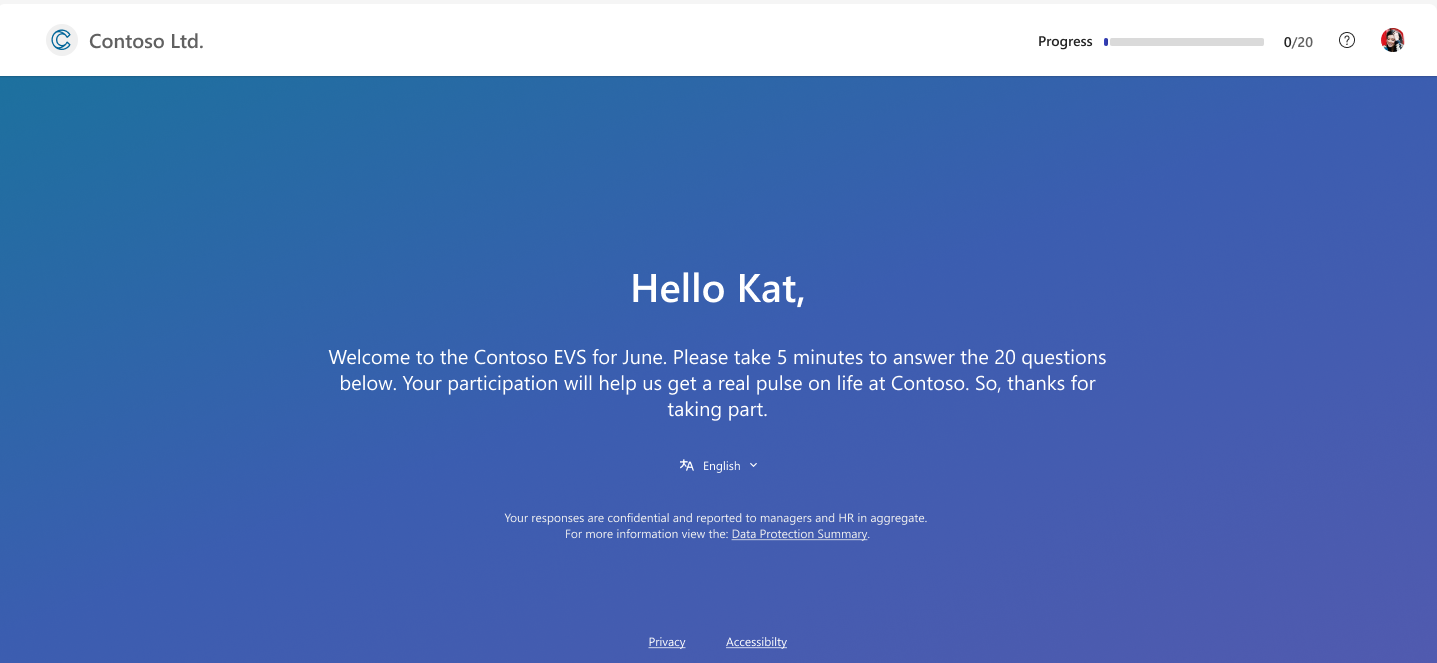
Task: Click the Contoso Ltd. header text
Action: pos(145,41)
